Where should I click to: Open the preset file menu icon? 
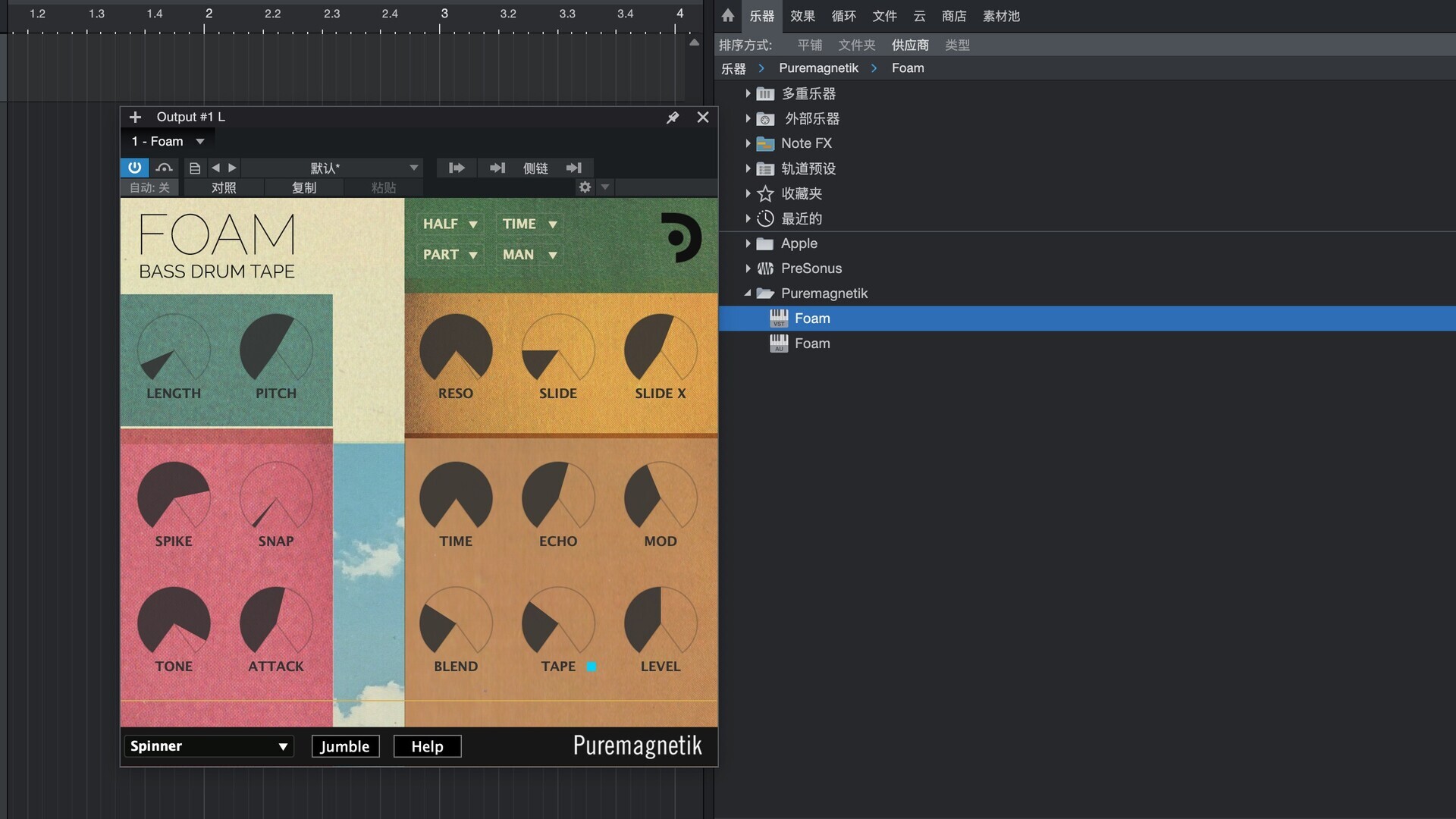[x=195, y=168]
